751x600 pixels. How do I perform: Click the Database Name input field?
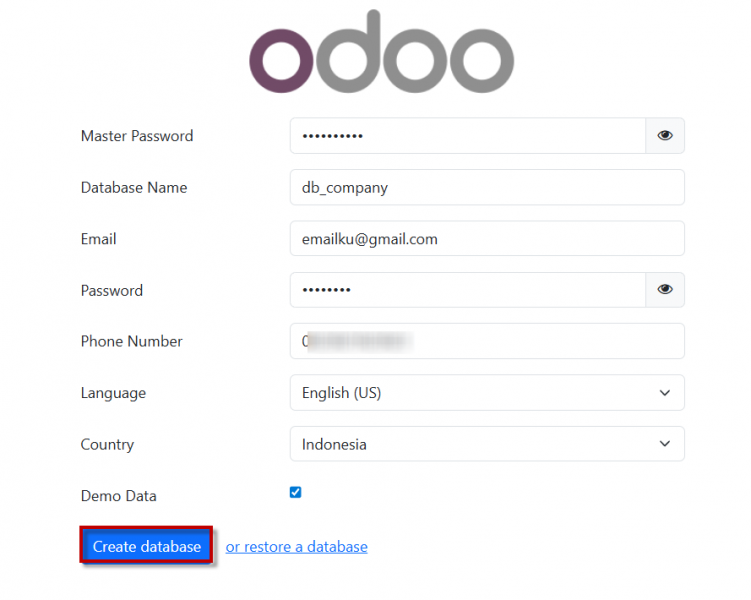click(x=486, y=187)
